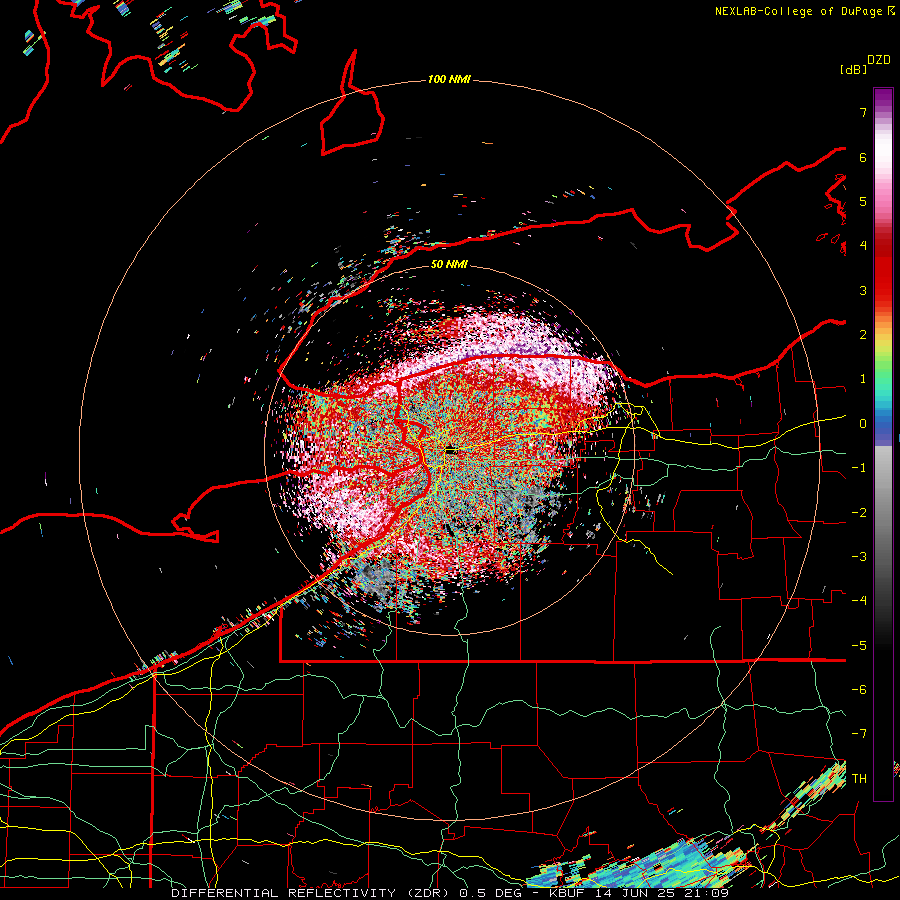Click the 50 NMI range ring label
Image resolution: width=900 pixels, height=900 pixels.
click(x=449, y=265)
